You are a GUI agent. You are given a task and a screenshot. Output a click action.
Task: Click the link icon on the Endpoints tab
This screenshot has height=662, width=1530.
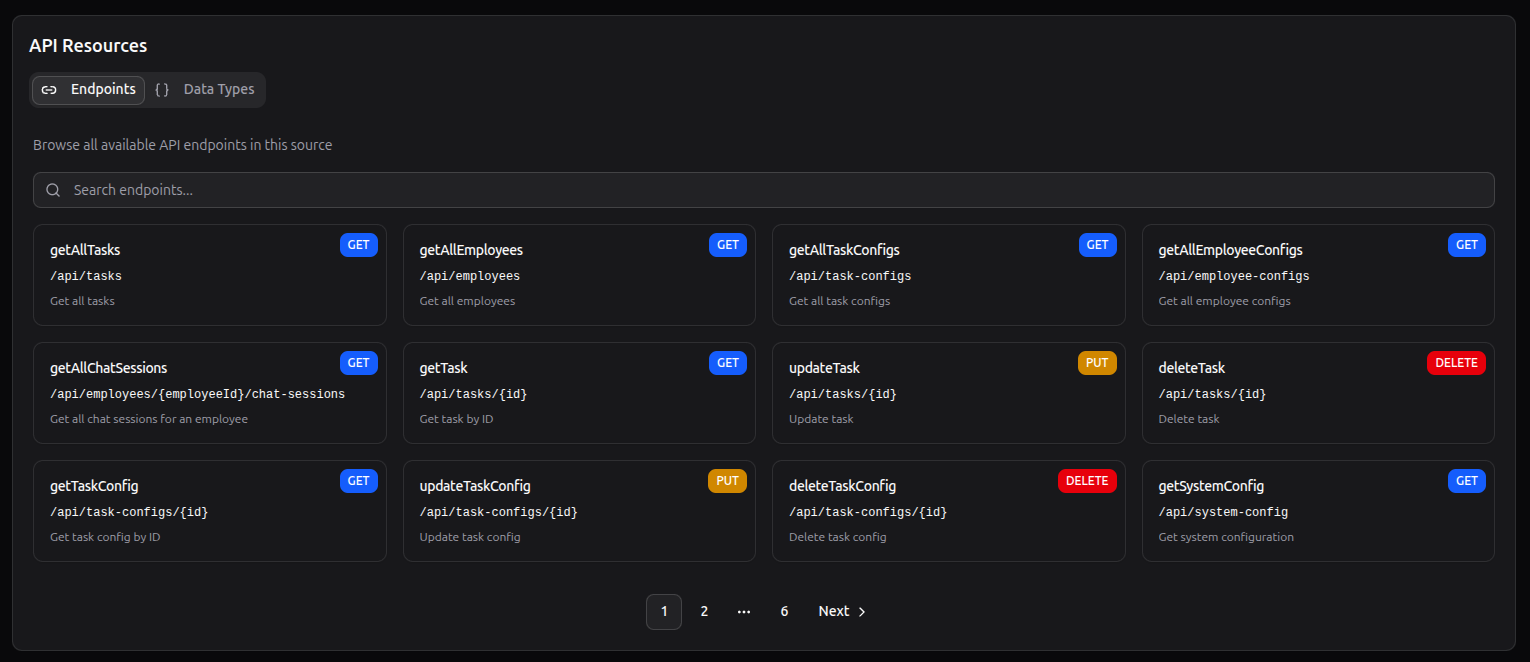click(x=49, y=89)
